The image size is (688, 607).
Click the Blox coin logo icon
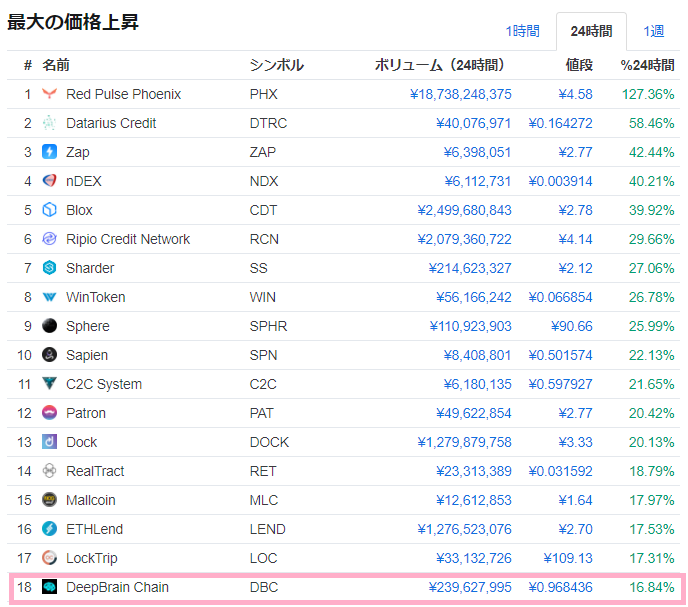50,210
